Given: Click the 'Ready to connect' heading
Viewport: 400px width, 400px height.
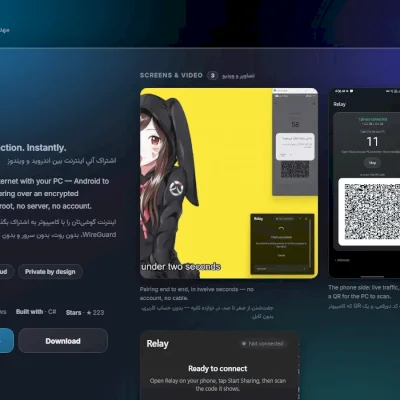Looking at the screenshot, I should [218, 368].
